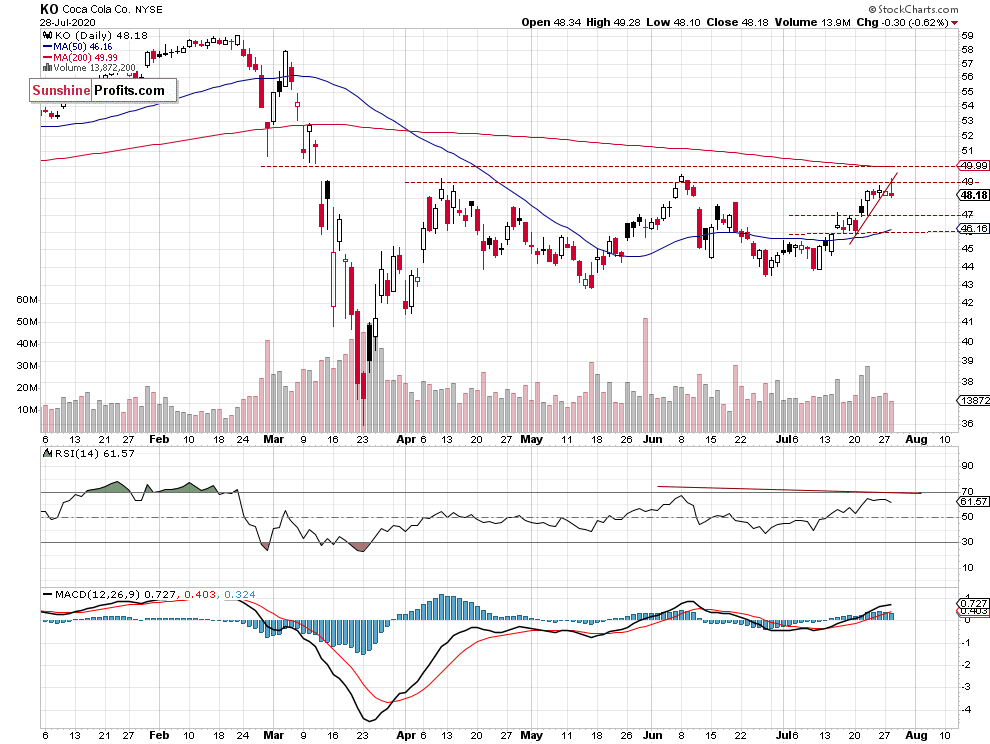The width and height of the screenshot is (990, 744).
Task: Click the 30 level on the RSI axis
Action: [967, 541]
